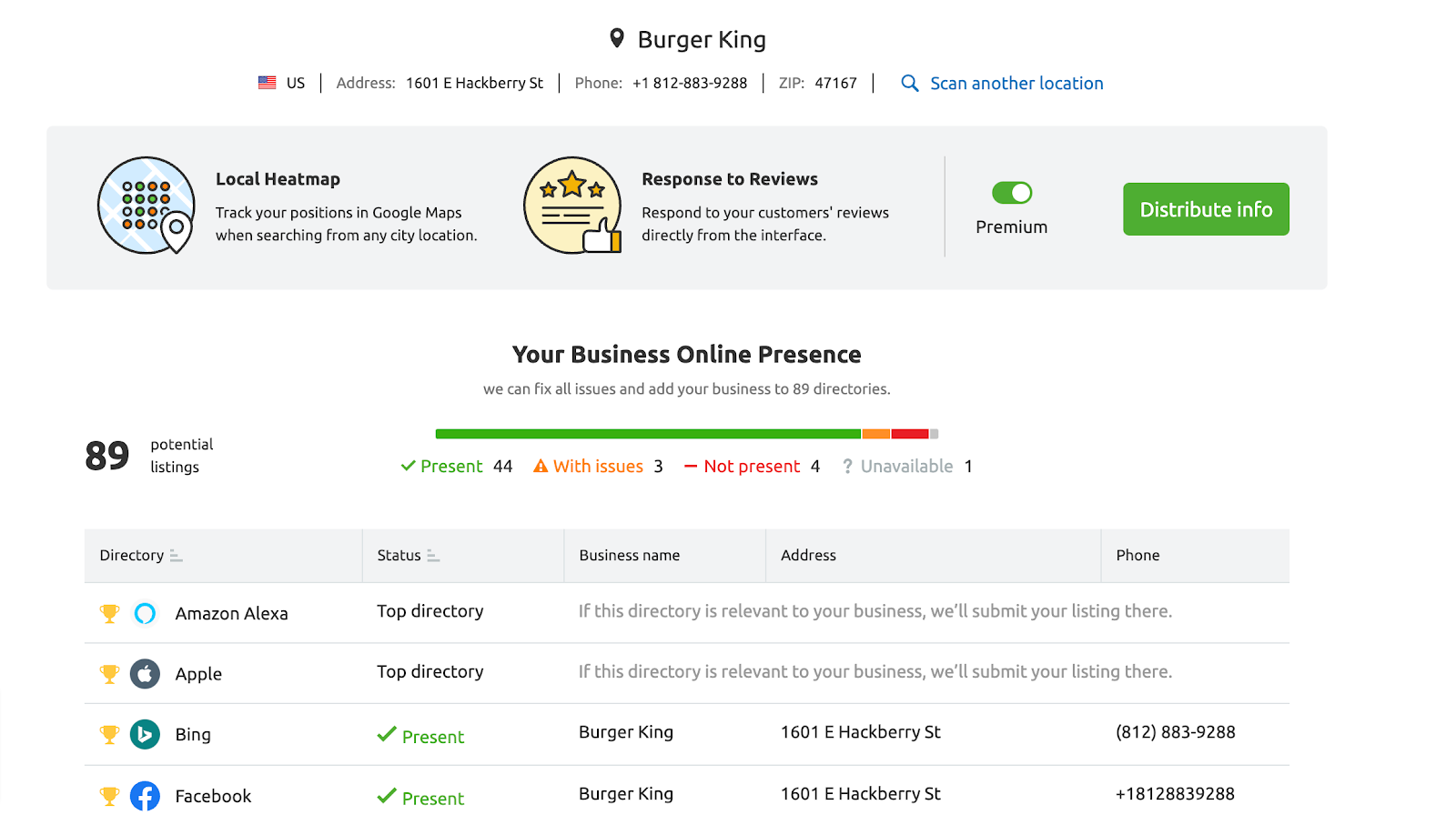Filter listings by With issues status
Viewport: 1456px width, 825px height.
tap(598, 466)
